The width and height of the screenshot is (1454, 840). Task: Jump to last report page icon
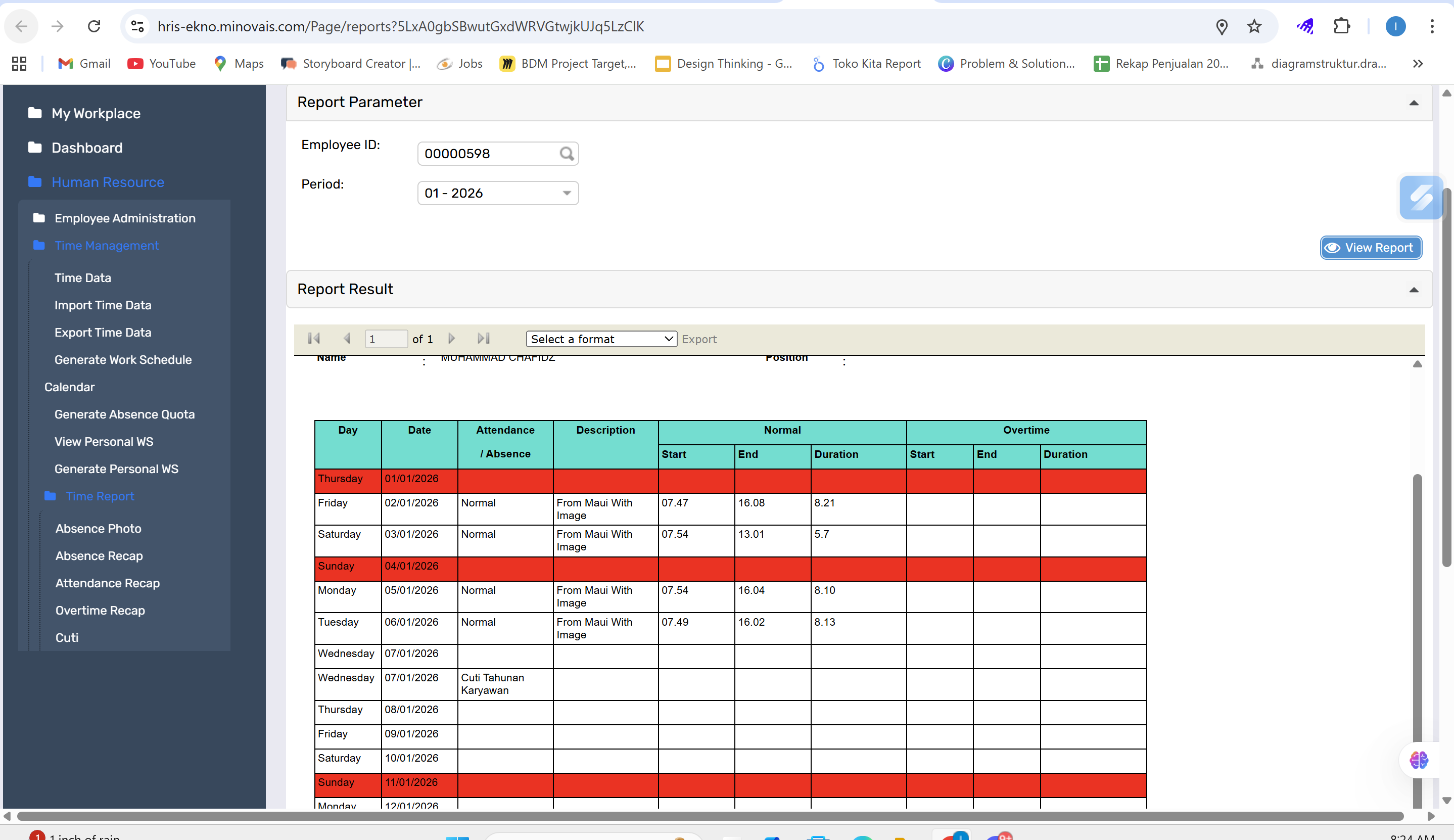tap(483, 339)
